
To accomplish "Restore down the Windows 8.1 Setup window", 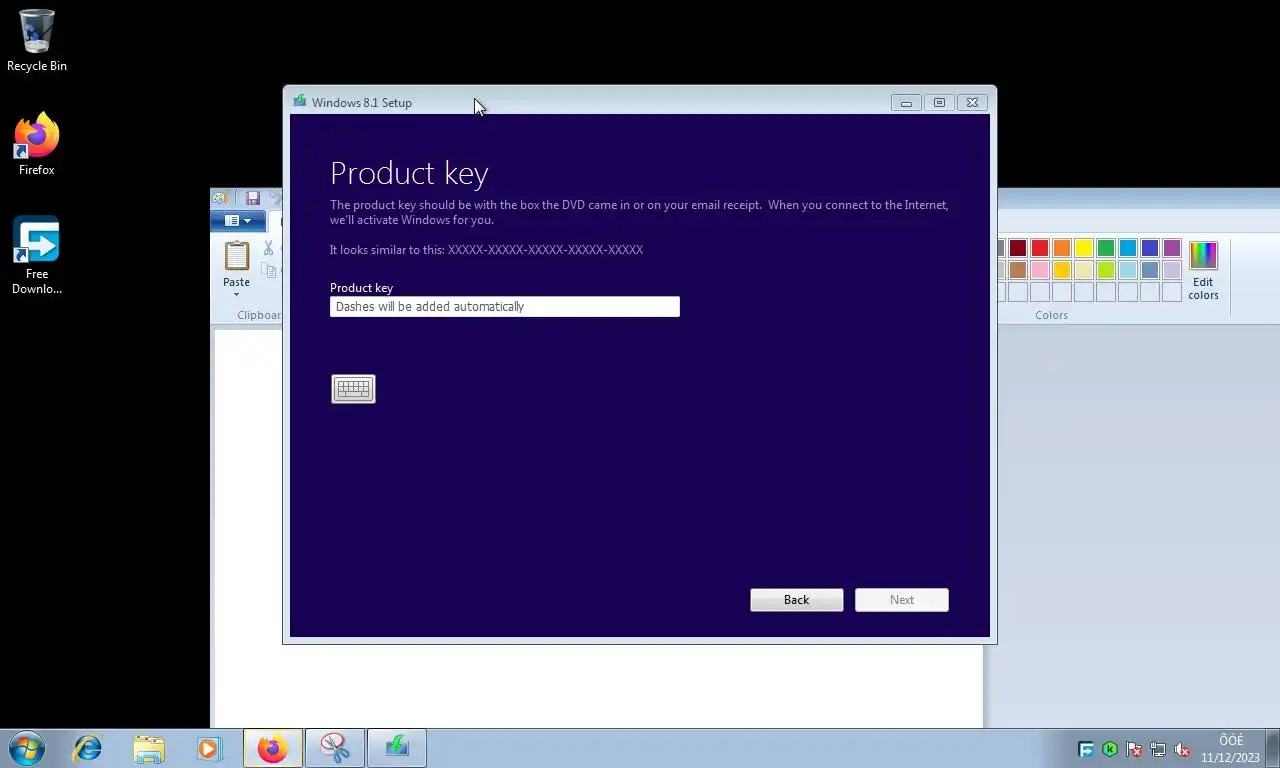I will (939, 103).
